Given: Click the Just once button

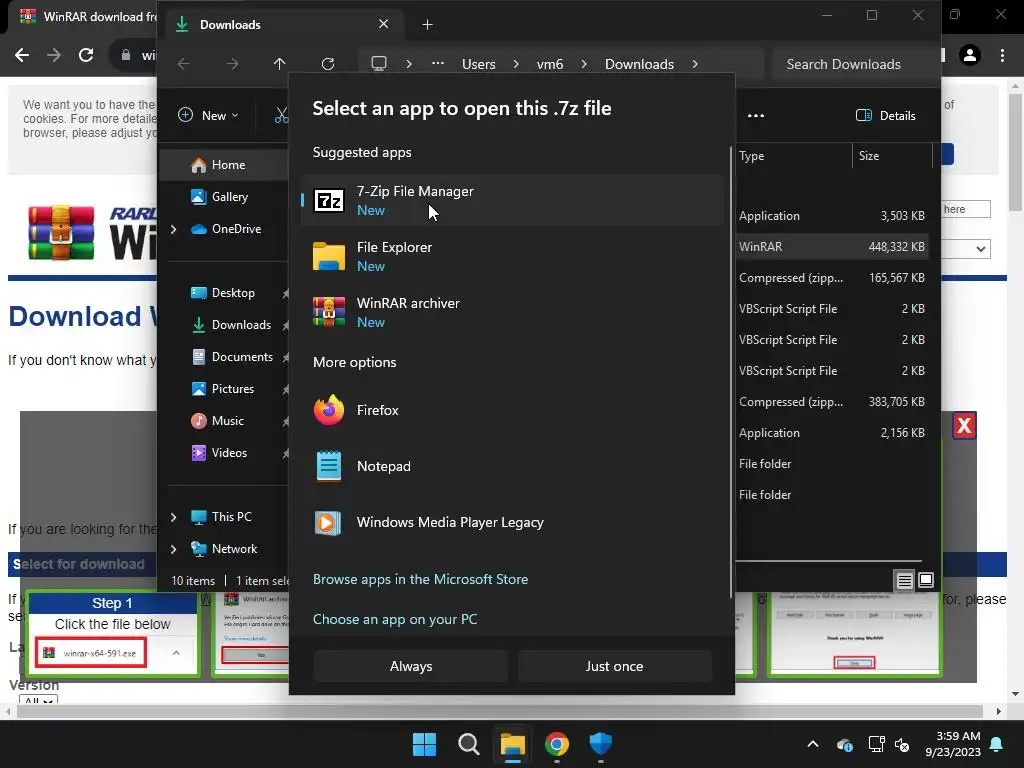Looking at the screenshot, I should (615, 666).
